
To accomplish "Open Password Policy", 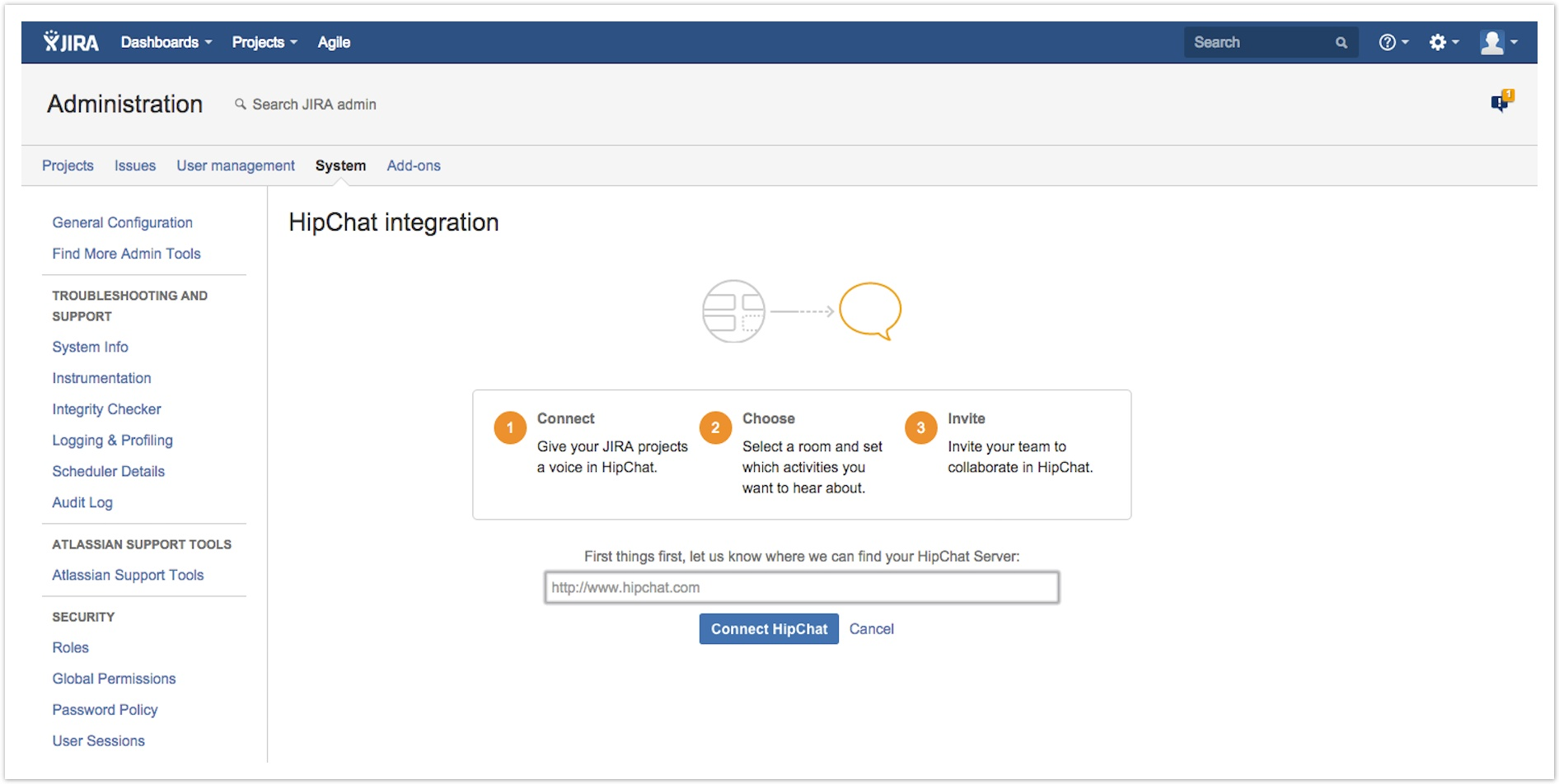I will pos(105,710).
